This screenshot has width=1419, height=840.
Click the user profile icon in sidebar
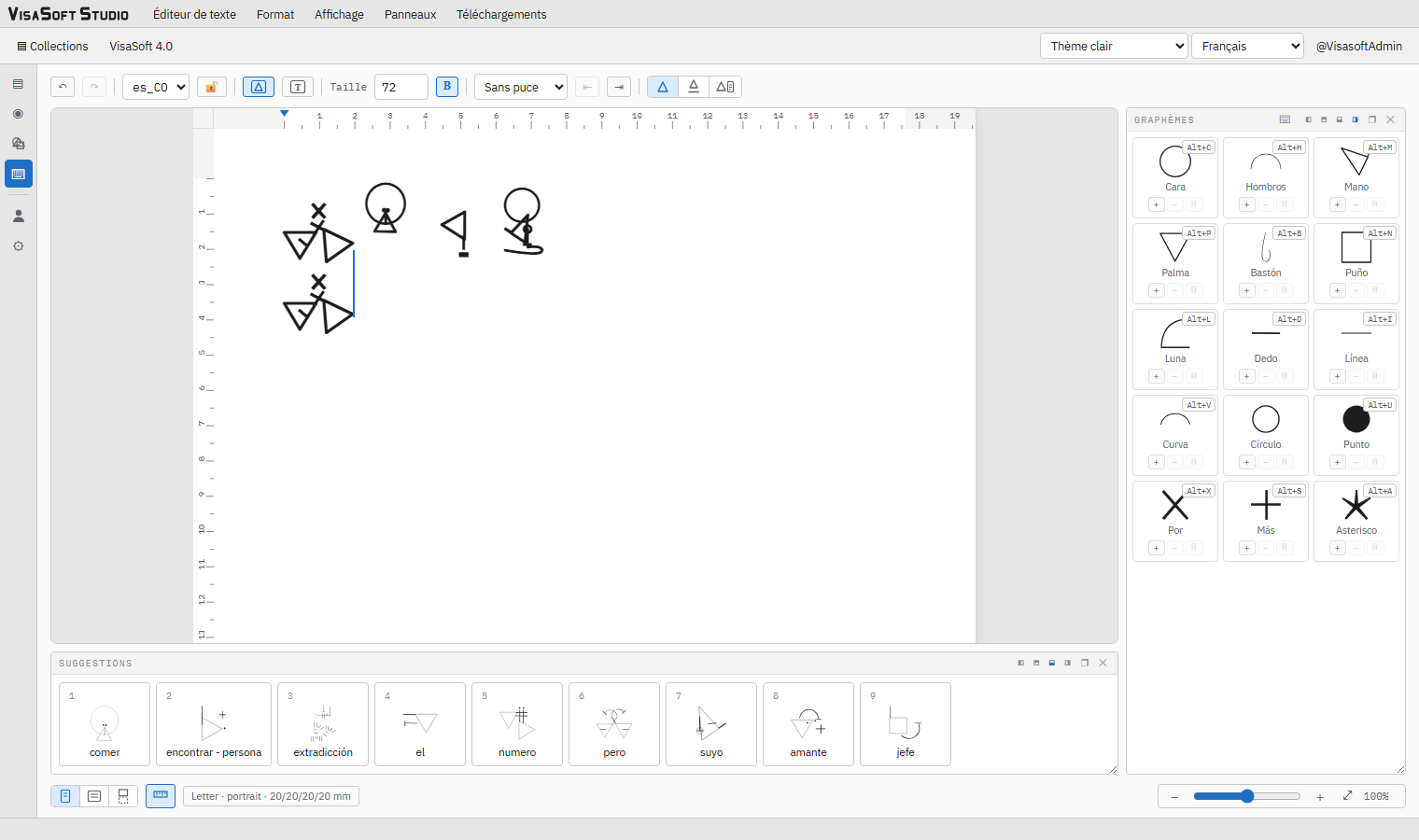pyautogui.click(x=18, y=216)
